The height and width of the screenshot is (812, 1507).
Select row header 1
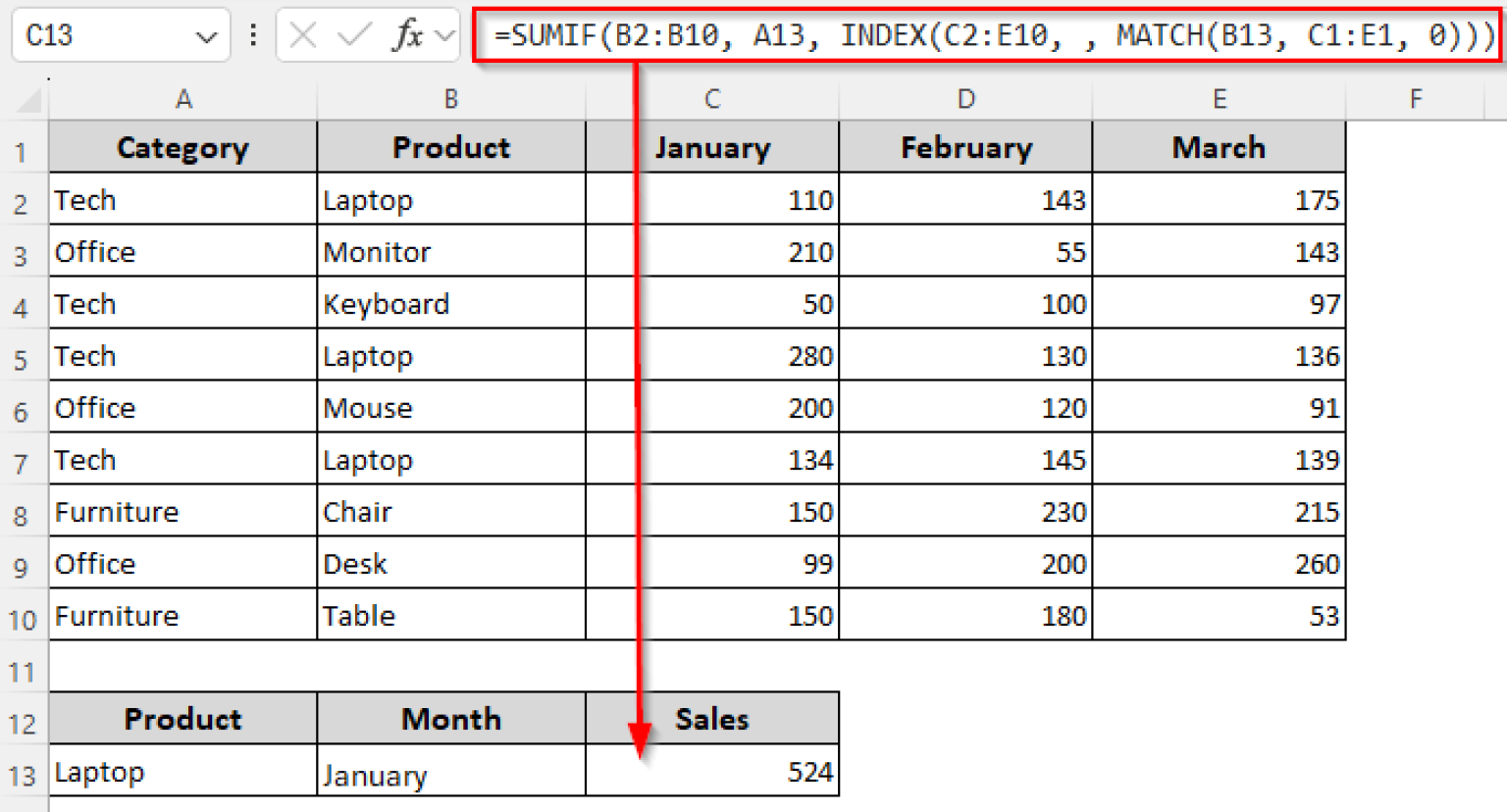coord(24,147)
